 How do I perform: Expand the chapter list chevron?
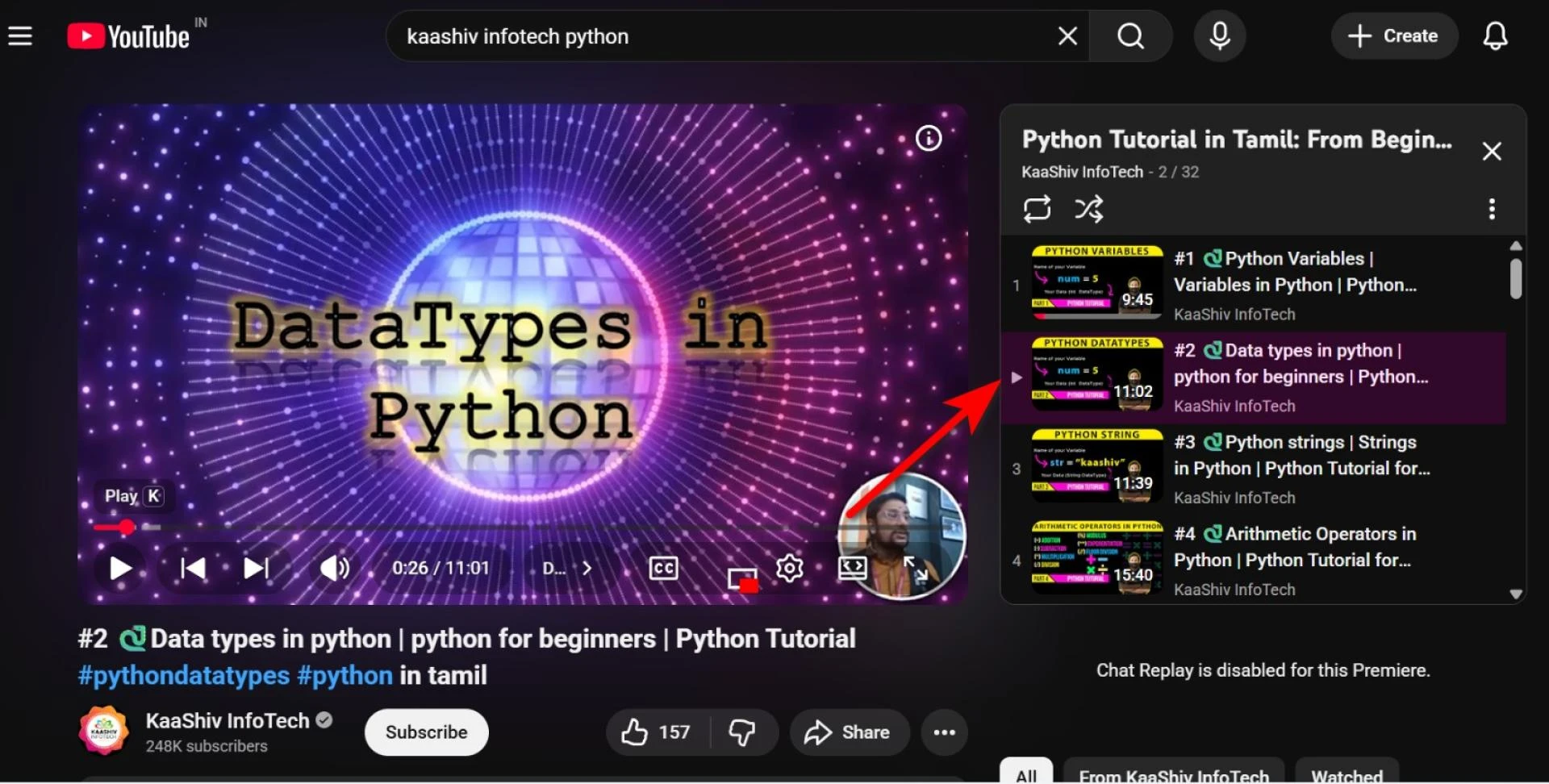(x=587, y=569)
